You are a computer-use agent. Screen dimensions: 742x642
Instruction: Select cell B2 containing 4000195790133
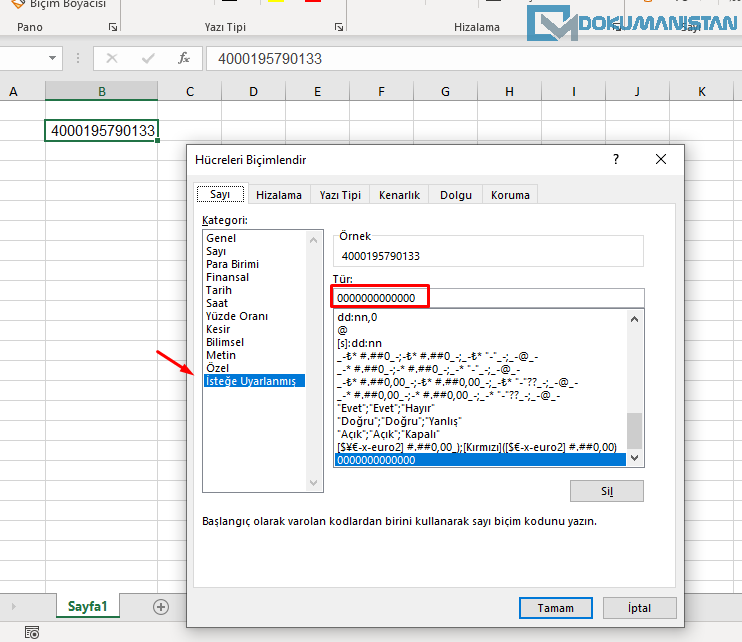(102, 131)
